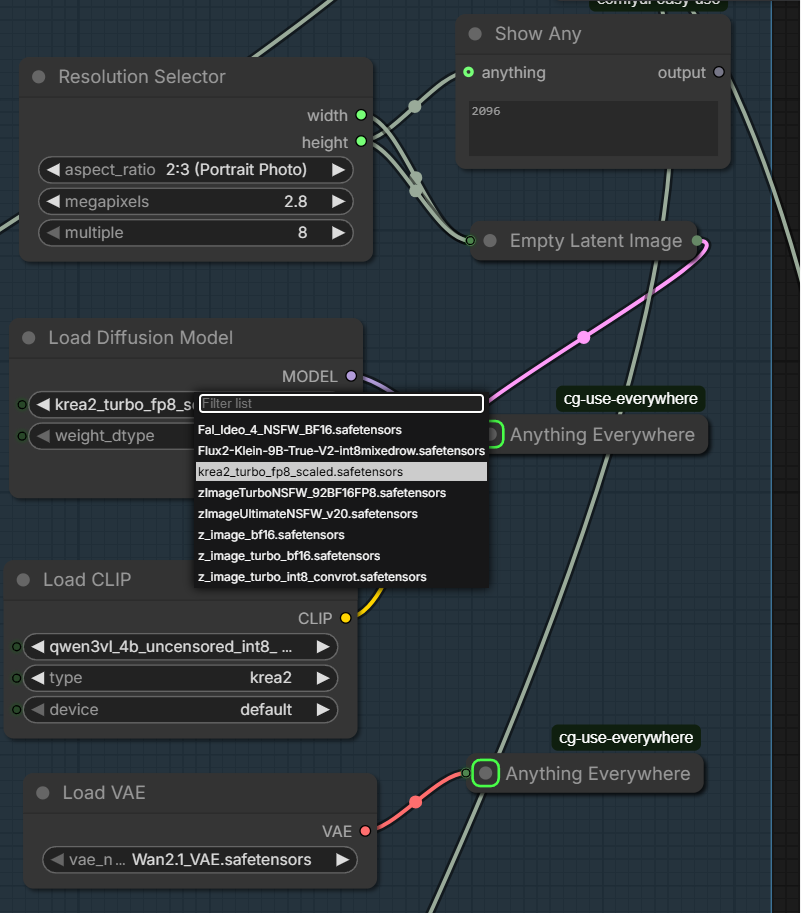
Task: Increase the multiple value
Action: pyautogui.click(x=338, y=232)
